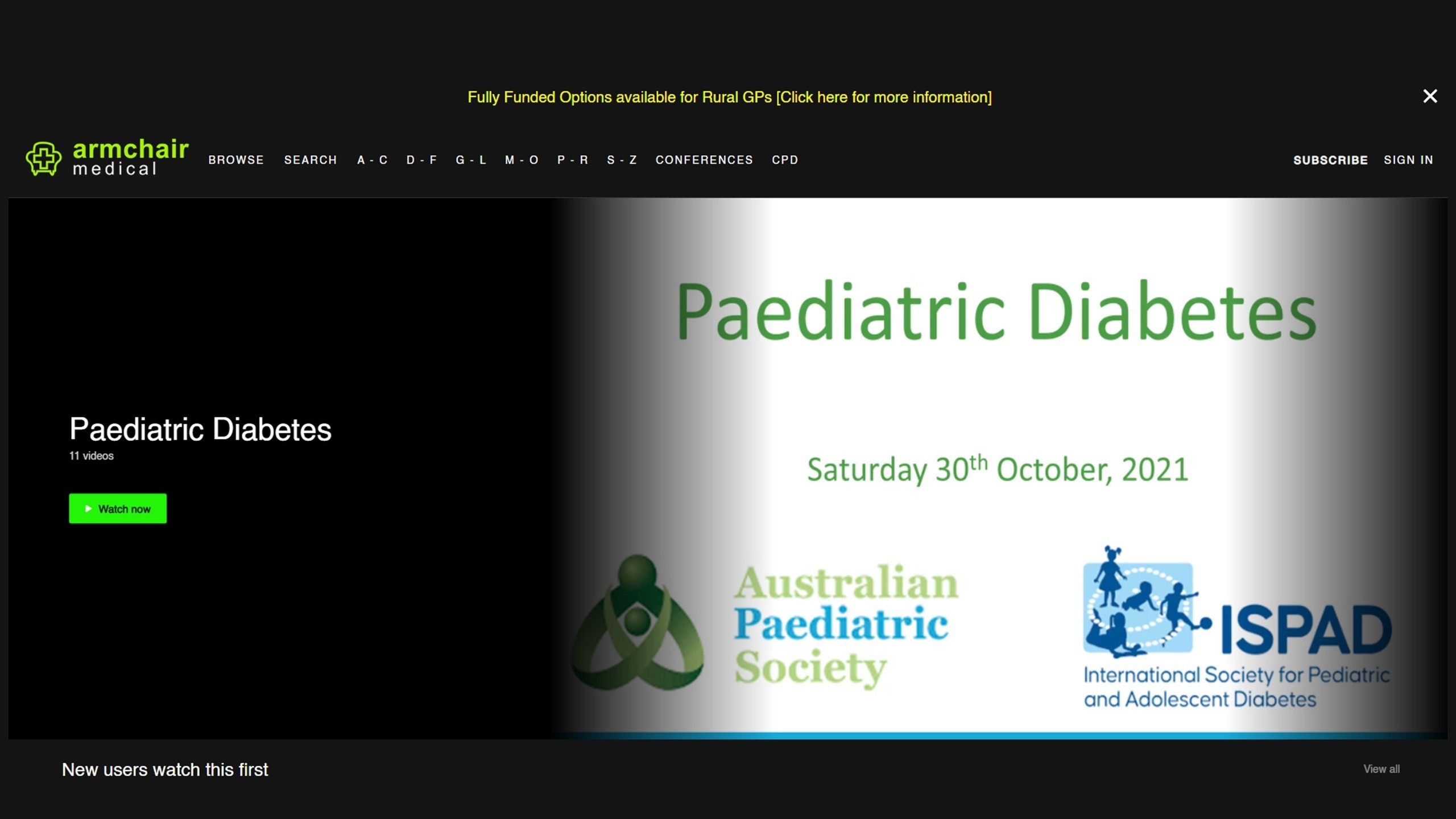This screenshot has height=819, width=1456.
Task: Open the Browse menu
Action: tap(236, 160)
